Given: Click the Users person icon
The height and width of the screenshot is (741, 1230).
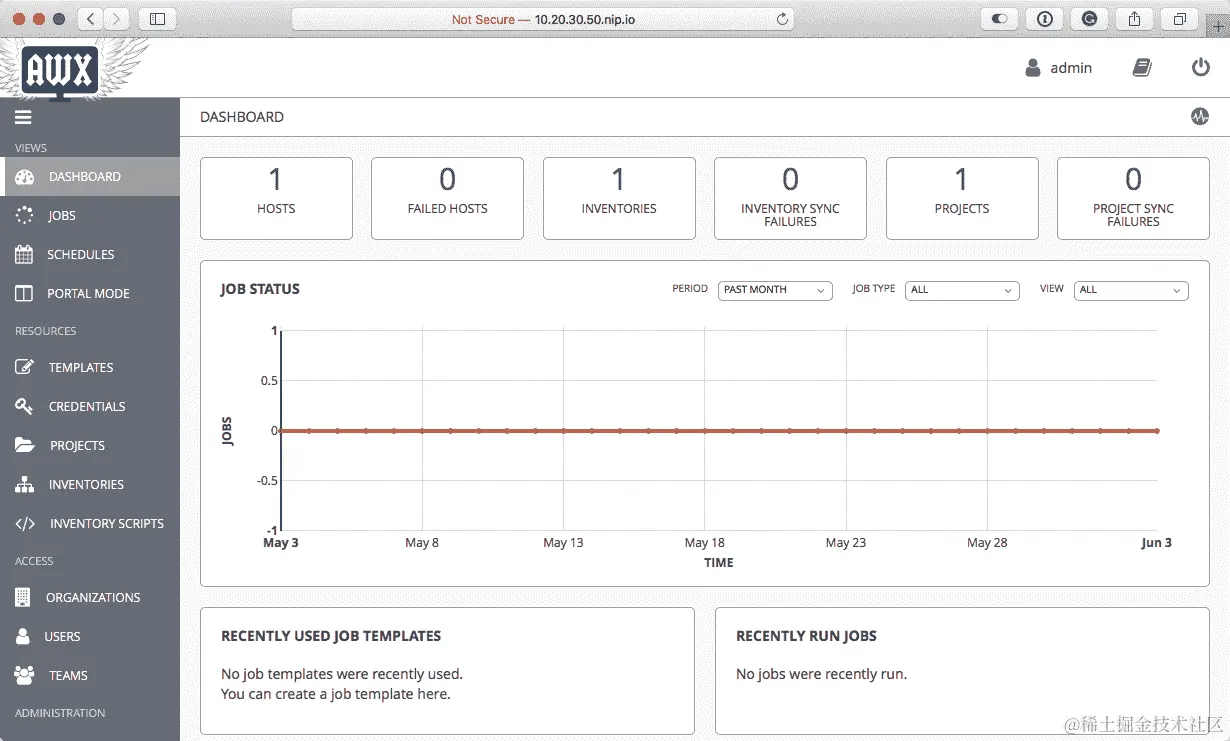Looking at the screenshot, I should pyautogui.click(x=23, y=637).
